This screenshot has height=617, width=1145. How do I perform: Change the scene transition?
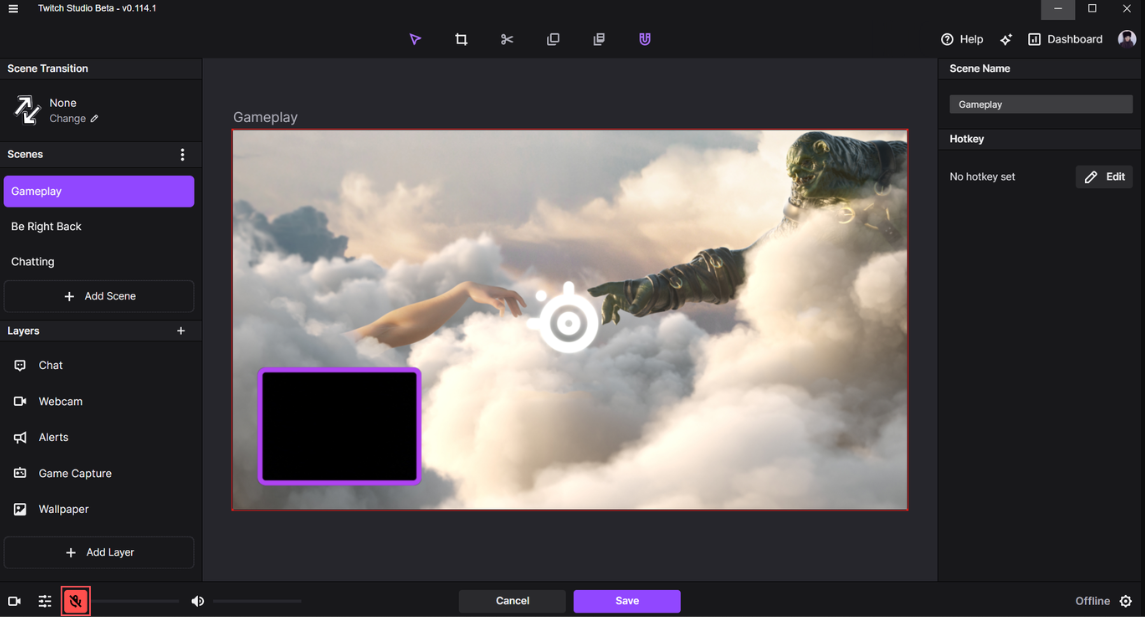pyautogui.click(x=73, y=118)
